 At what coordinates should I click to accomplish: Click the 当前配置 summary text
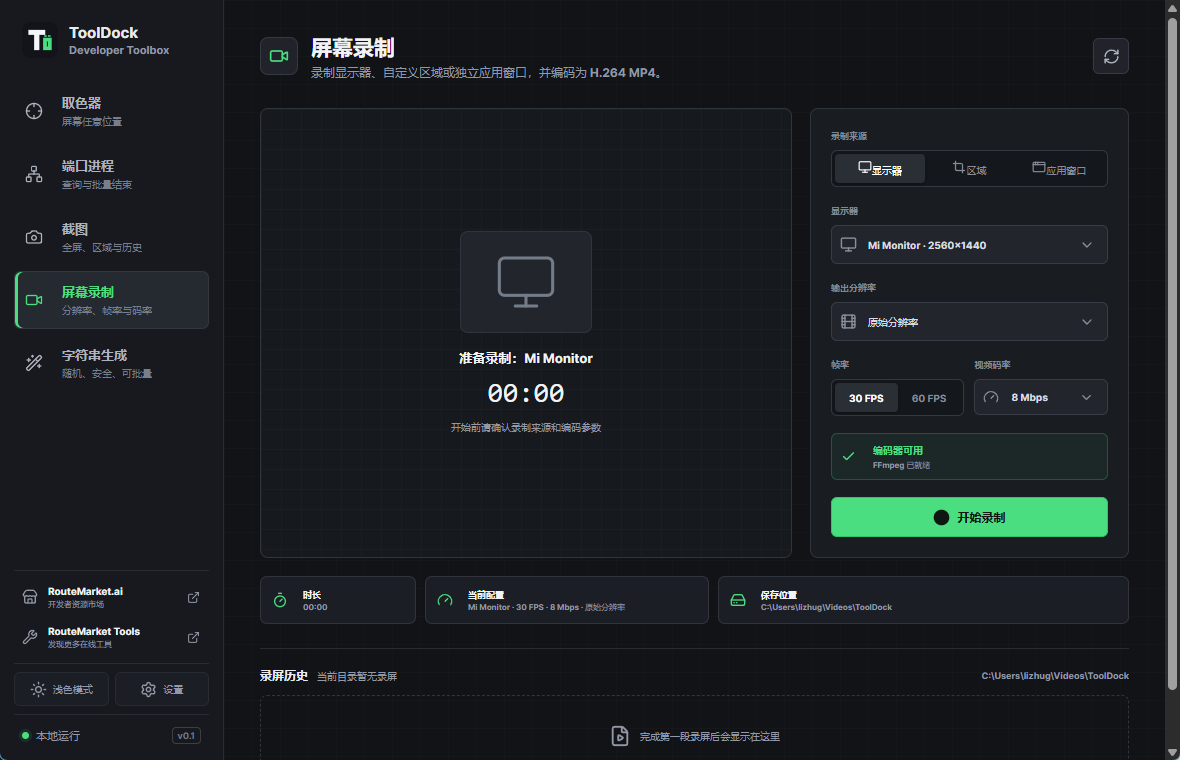(x=546, y=607)
